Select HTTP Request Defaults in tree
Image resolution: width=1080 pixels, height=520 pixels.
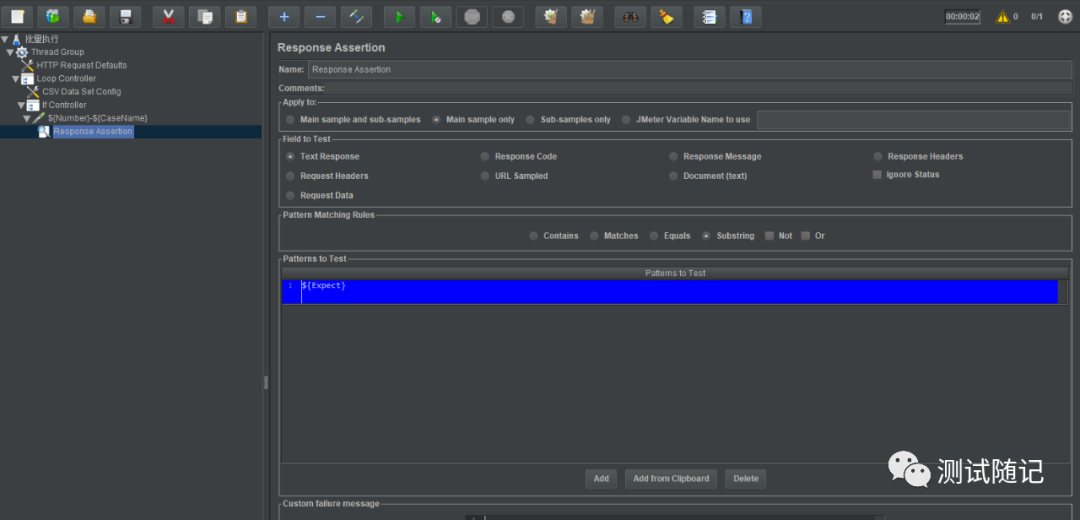(x=81, y=65)
